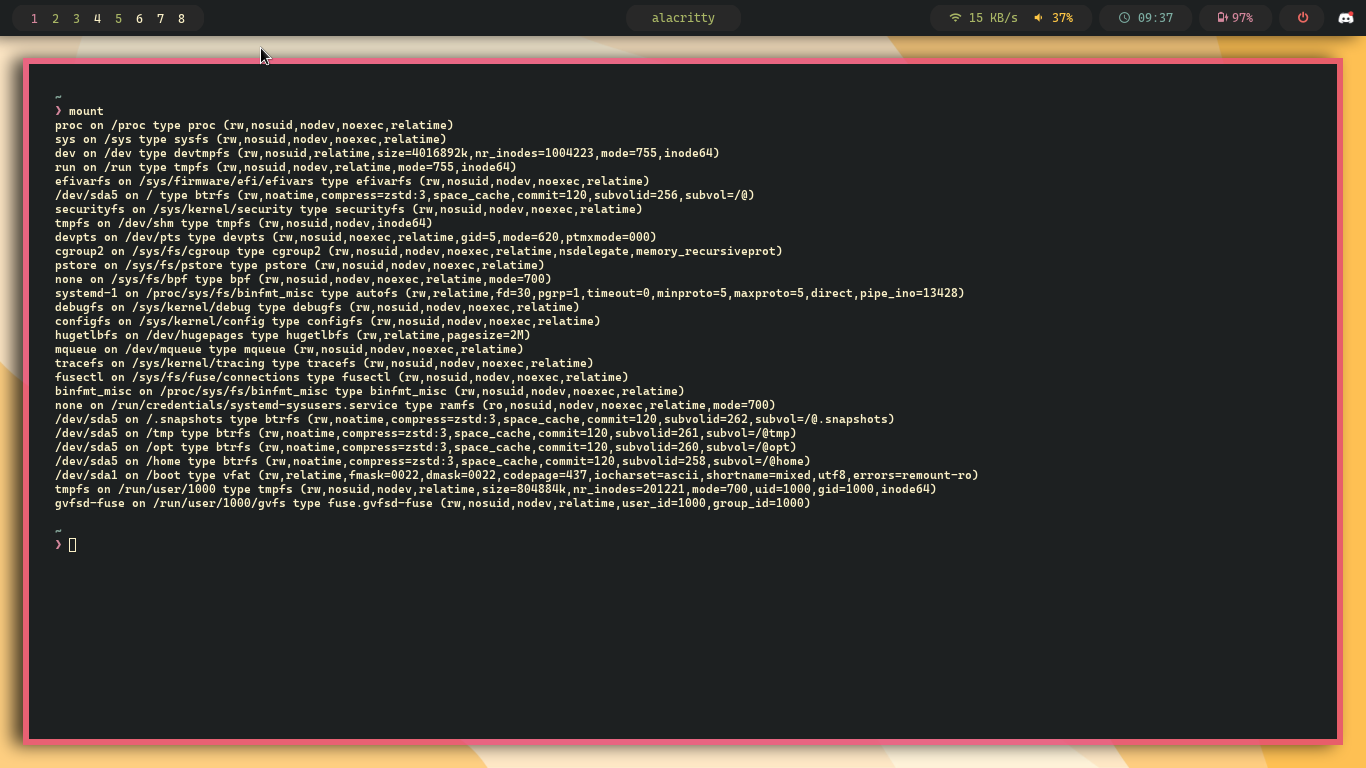
Task: Click the efivarfs mount line
Action: tap(352, 181)
